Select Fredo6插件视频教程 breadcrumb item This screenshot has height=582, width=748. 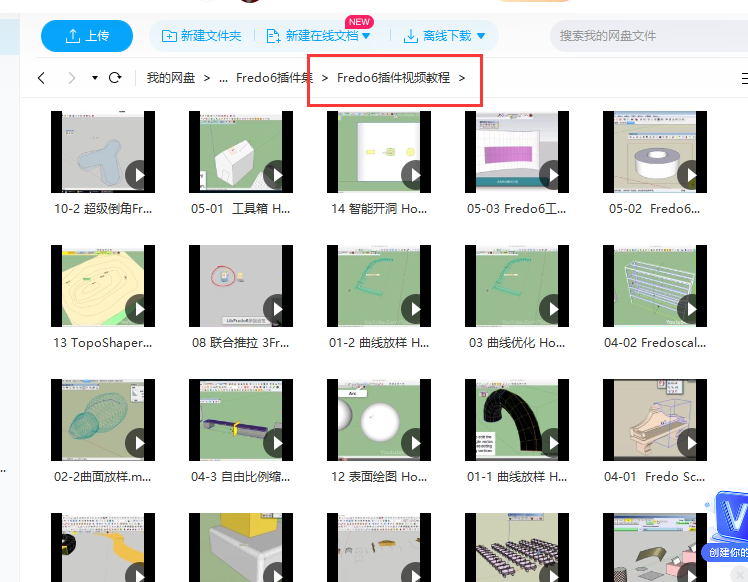click(393, 78)
